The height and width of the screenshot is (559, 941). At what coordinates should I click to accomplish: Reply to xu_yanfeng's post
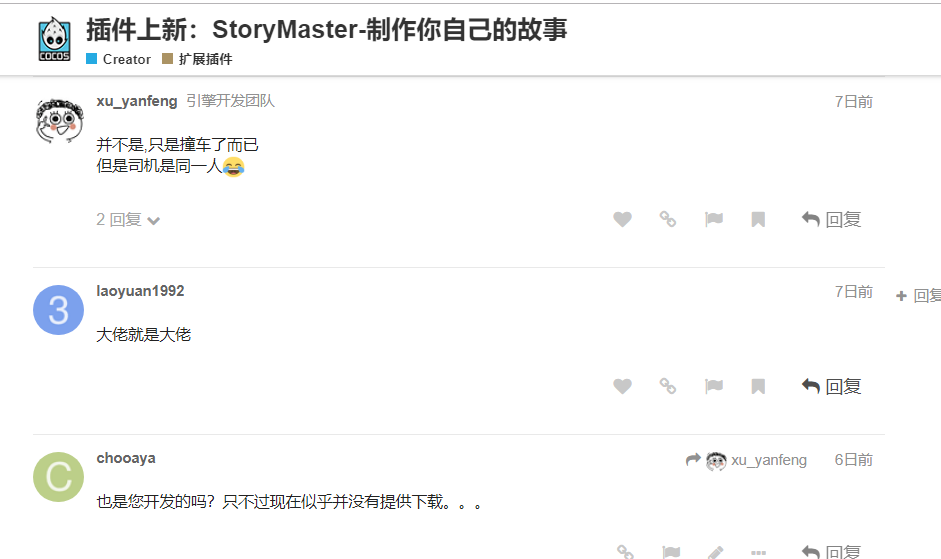tap(831, 220)
